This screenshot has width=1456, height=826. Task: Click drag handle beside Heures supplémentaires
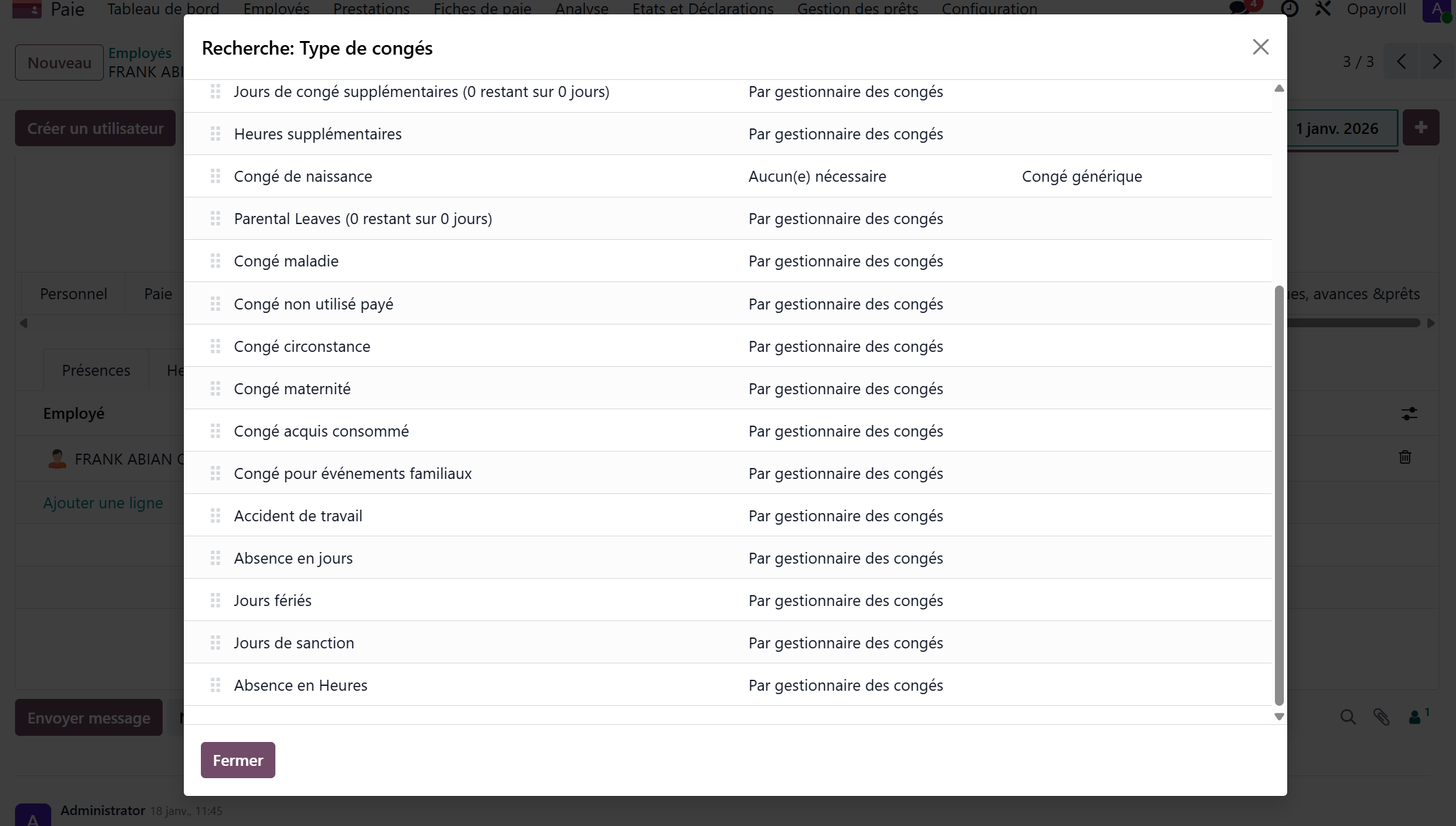pyautogui.click(x=215, y=134)
